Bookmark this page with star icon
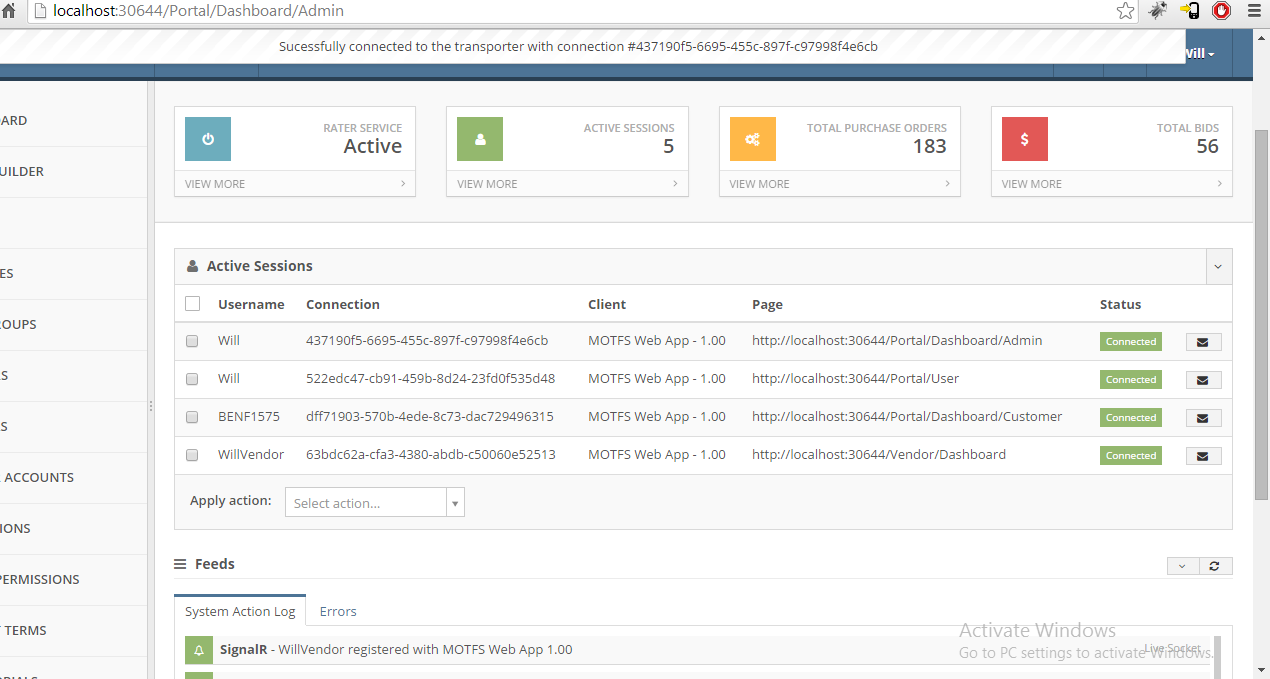Image resolution: width=1270 pixels, height=679 pixels. pyautogui.click(x=1126, y=11)
